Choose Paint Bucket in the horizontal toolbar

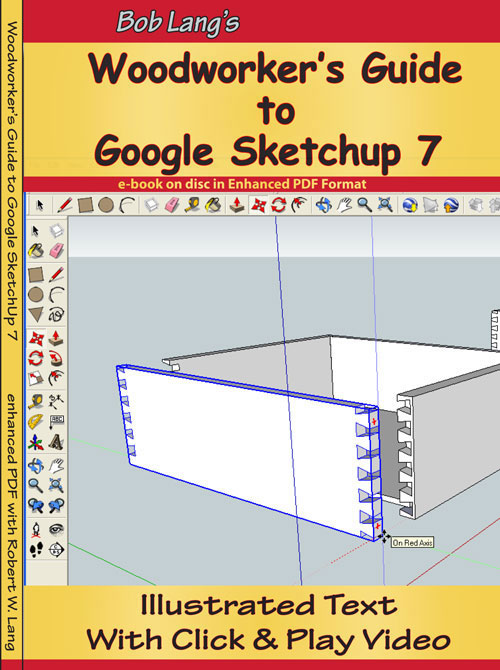213,205
